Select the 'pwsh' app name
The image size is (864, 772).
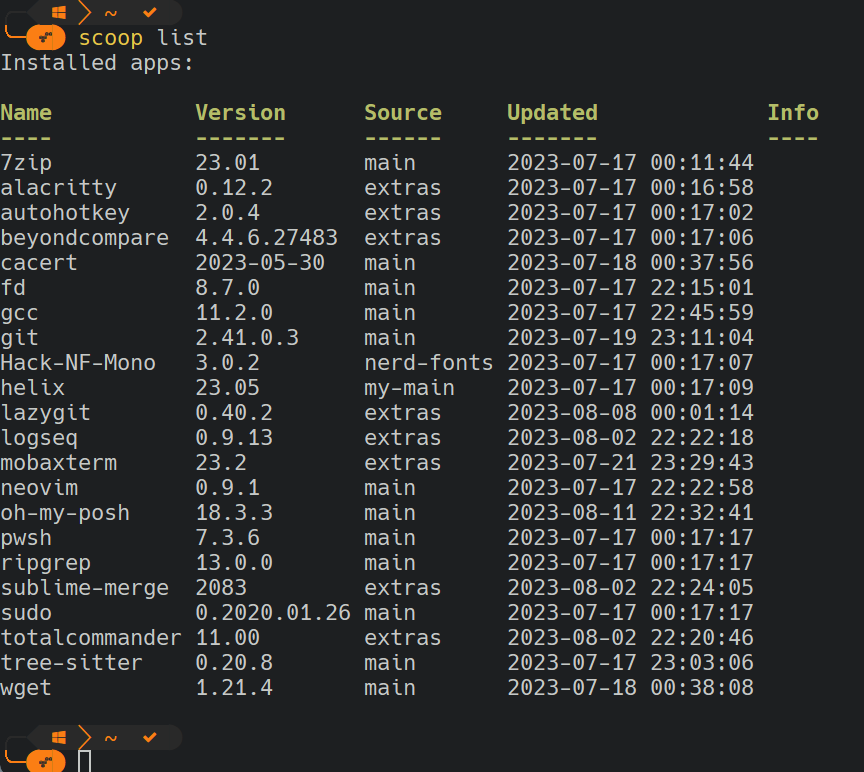tap(26, 538)
